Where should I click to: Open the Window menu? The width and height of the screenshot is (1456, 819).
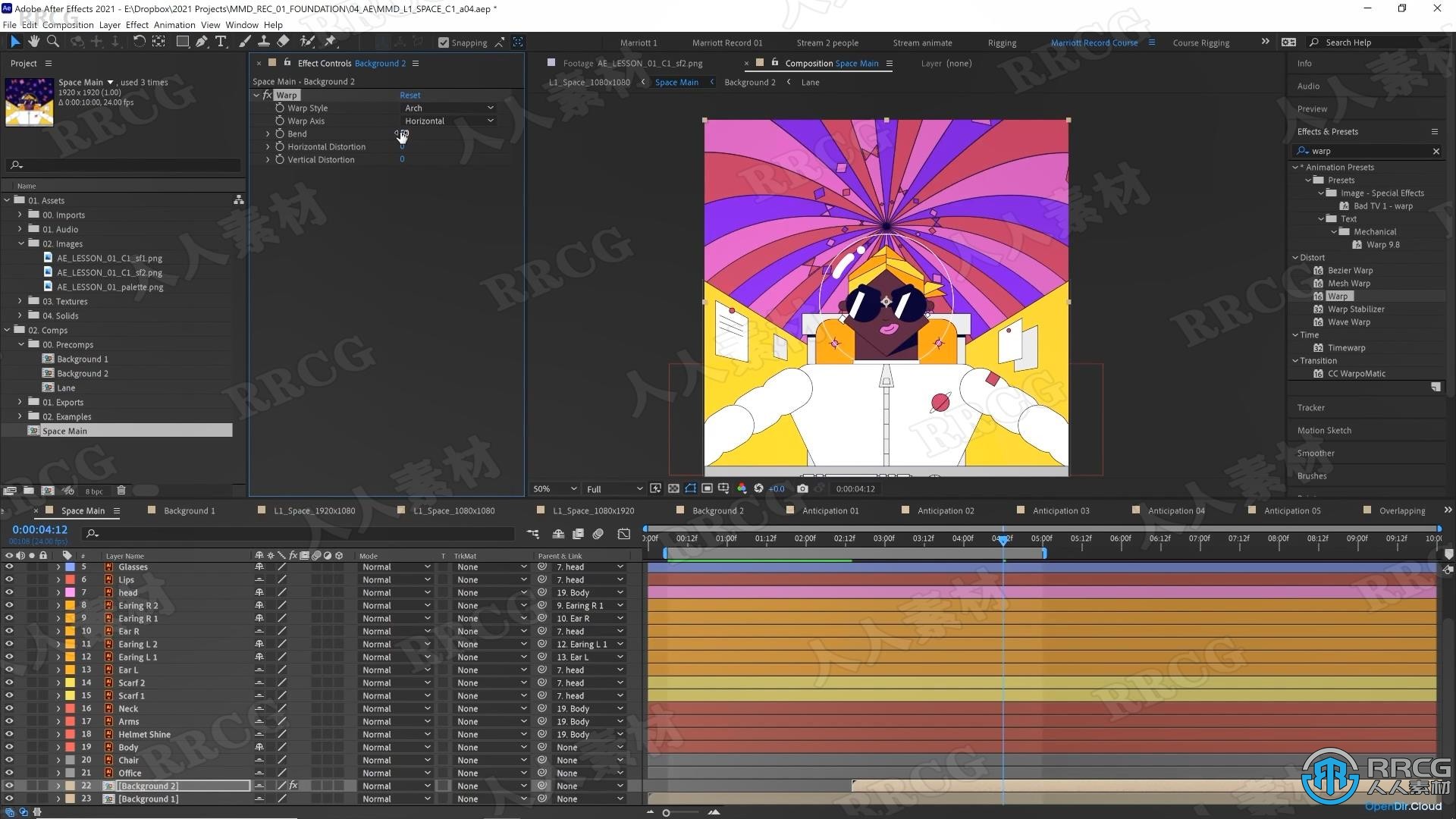click(x=242, y=24)
